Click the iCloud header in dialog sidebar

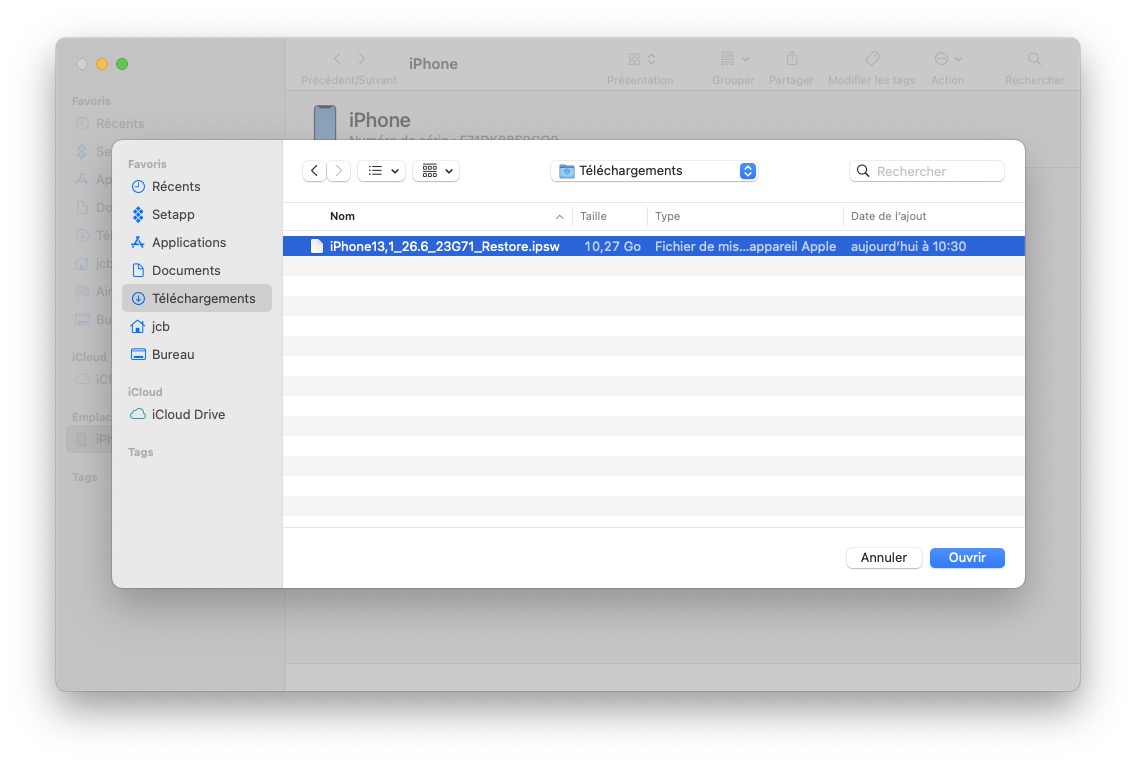tap(145, 392)
